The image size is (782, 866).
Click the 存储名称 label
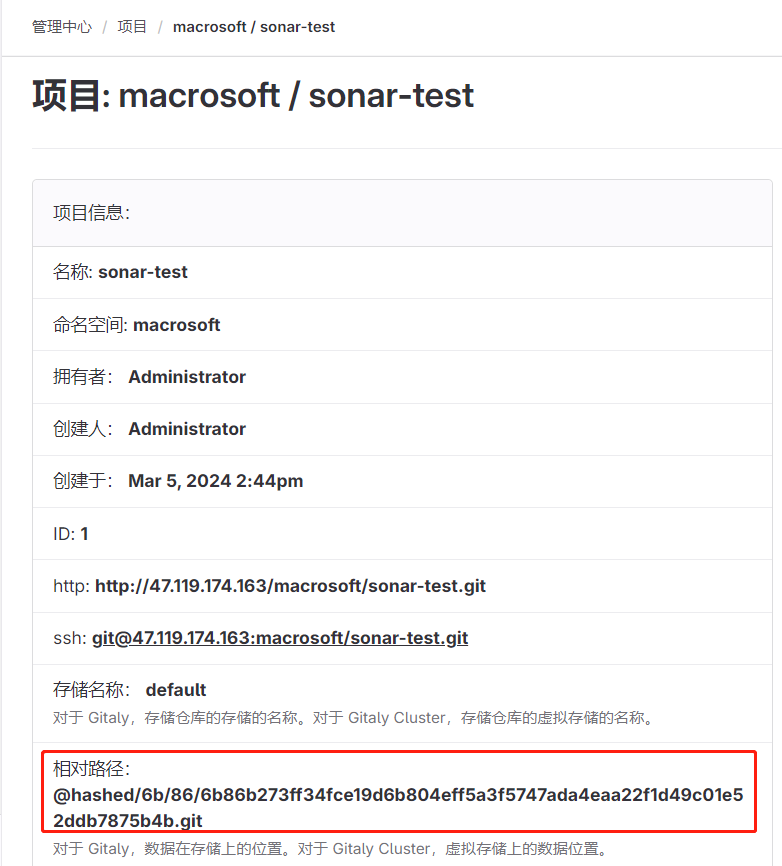pos(90,690)
